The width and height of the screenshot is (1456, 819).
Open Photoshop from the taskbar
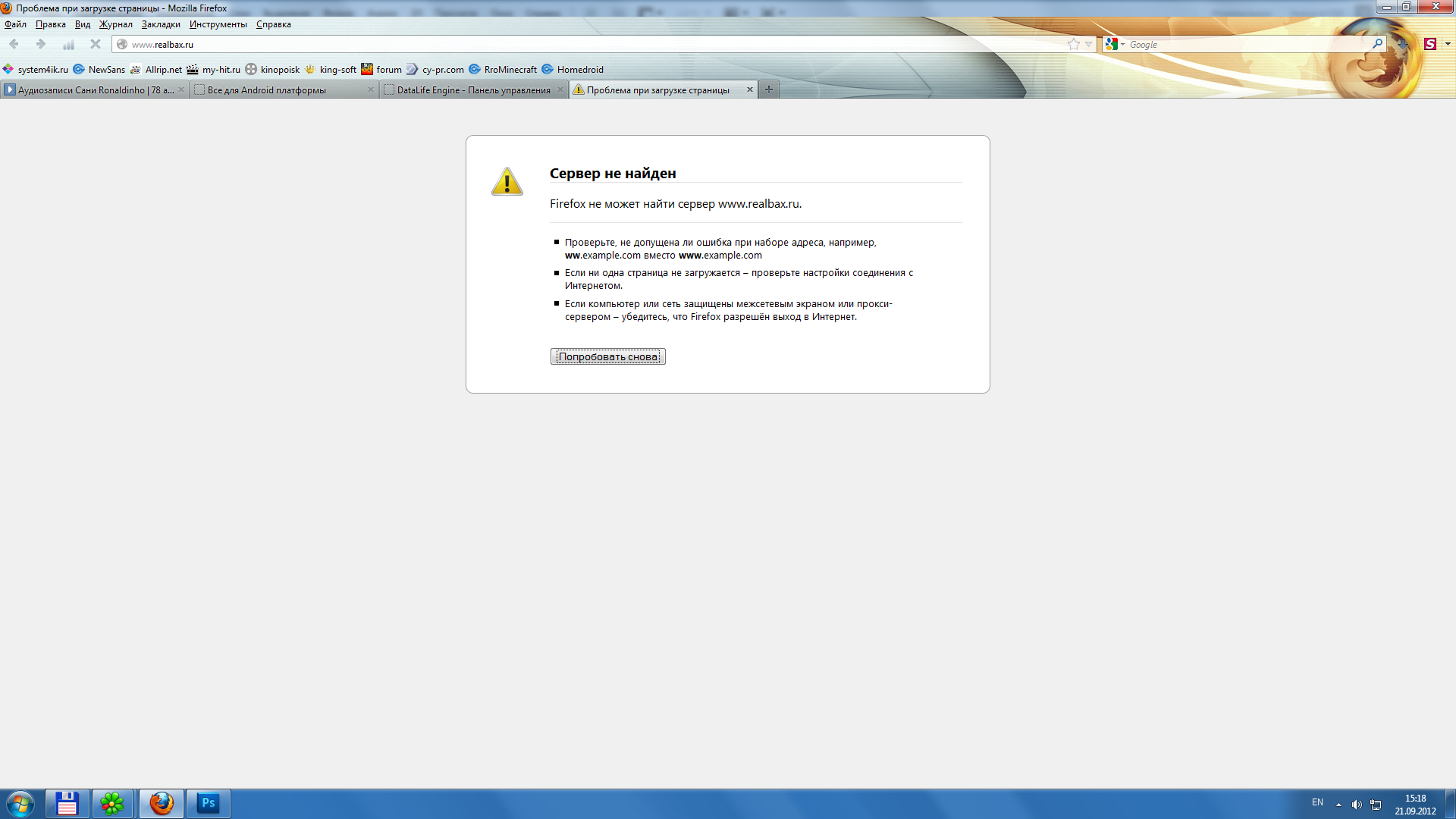pos(208,804)
